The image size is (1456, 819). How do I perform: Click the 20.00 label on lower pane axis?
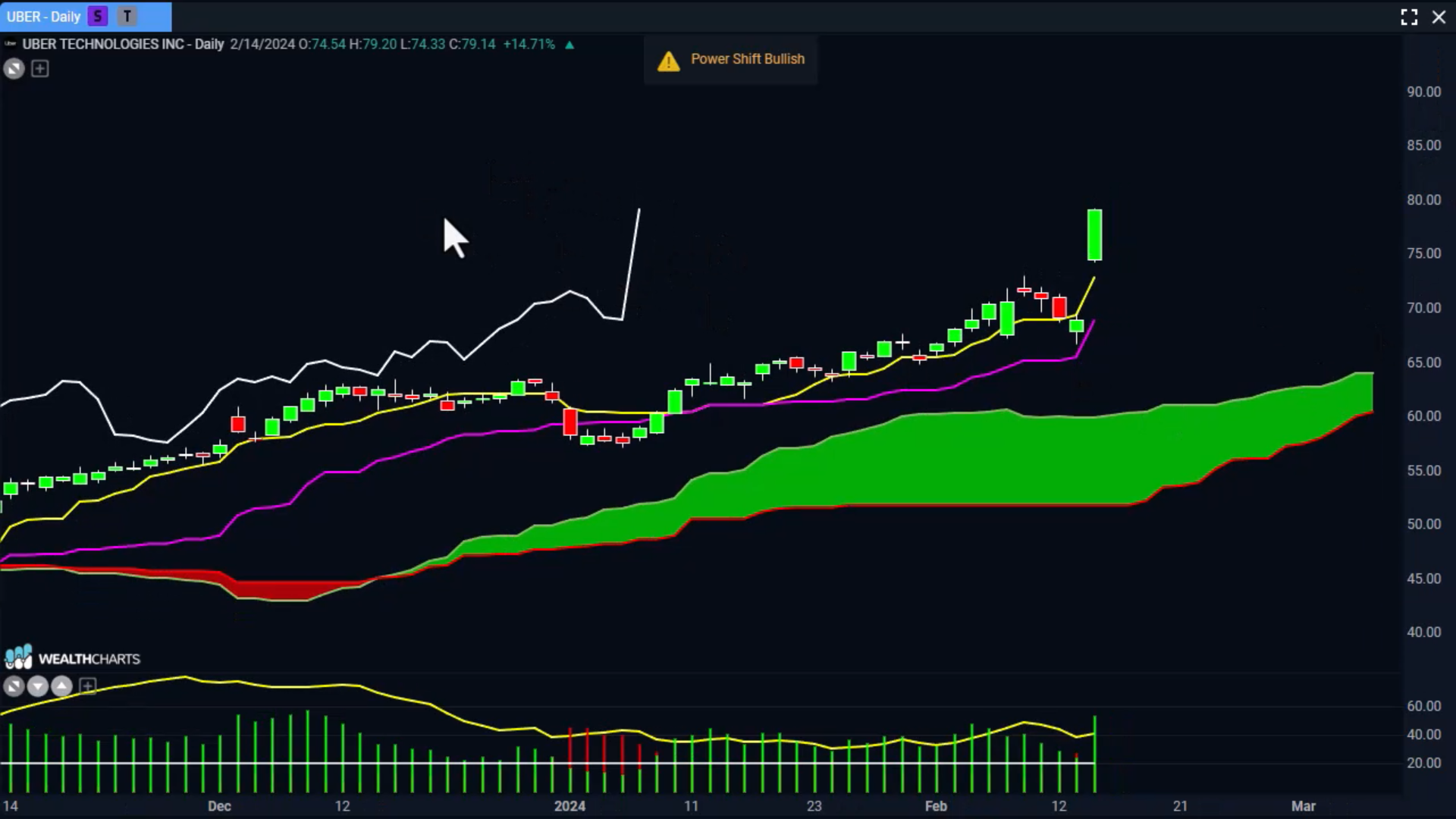(x=1423, y=763)
